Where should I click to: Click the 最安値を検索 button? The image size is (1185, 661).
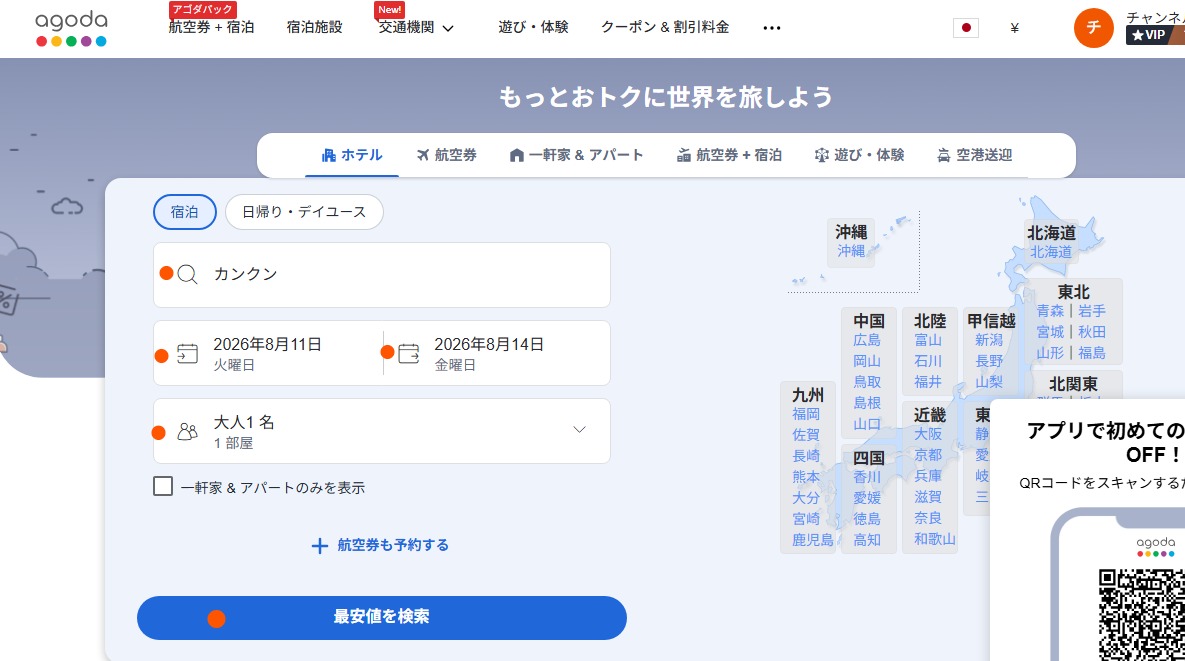pos(382,617)
